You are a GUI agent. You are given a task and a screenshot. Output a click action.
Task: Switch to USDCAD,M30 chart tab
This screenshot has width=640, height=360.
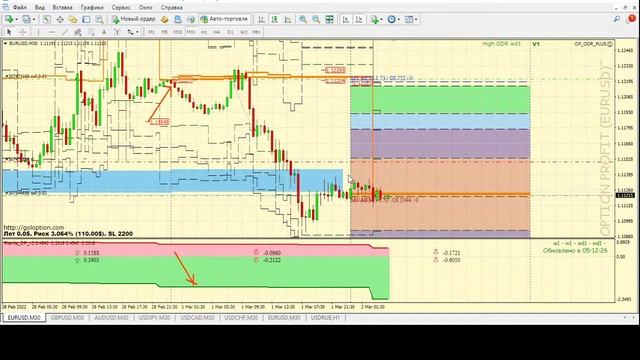tap(197, 318)
